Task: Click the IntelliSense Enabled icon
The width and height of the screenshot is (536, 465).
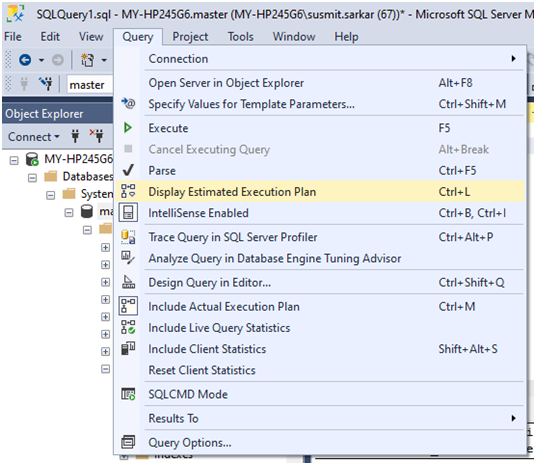Action: click(128, 213)
